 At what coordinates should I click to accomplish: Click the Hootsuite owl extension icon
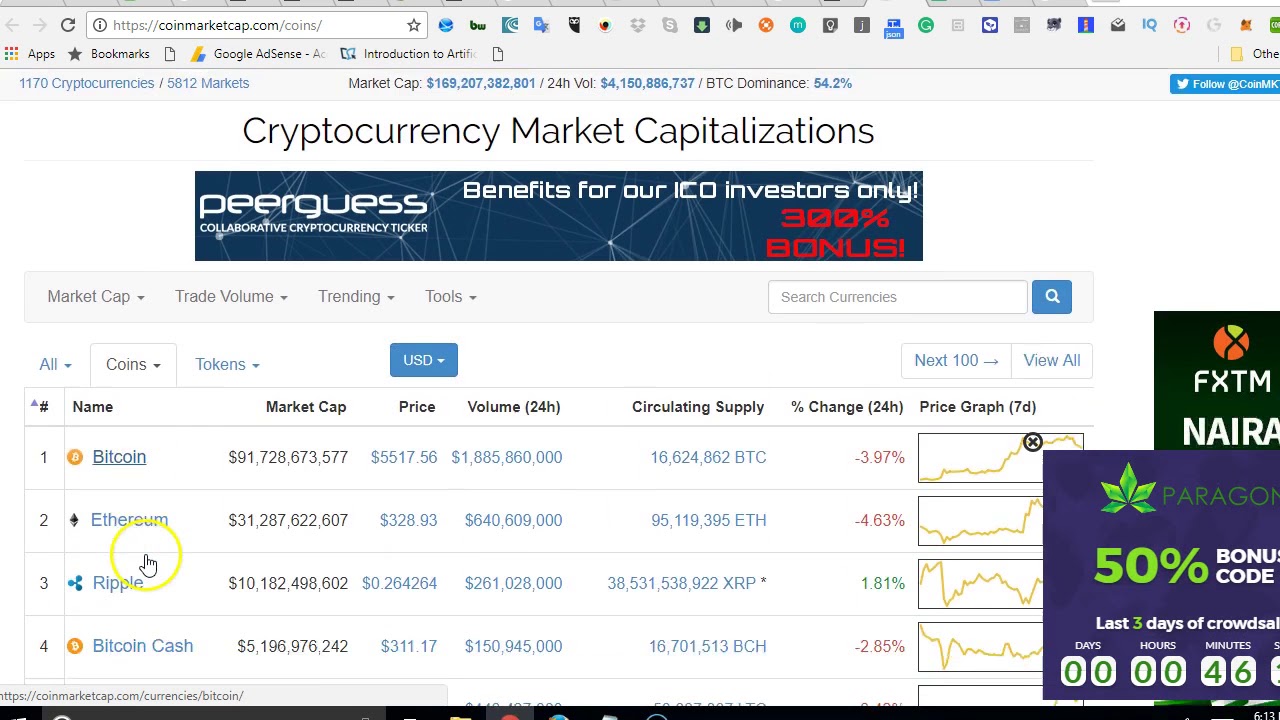point(574,25)
